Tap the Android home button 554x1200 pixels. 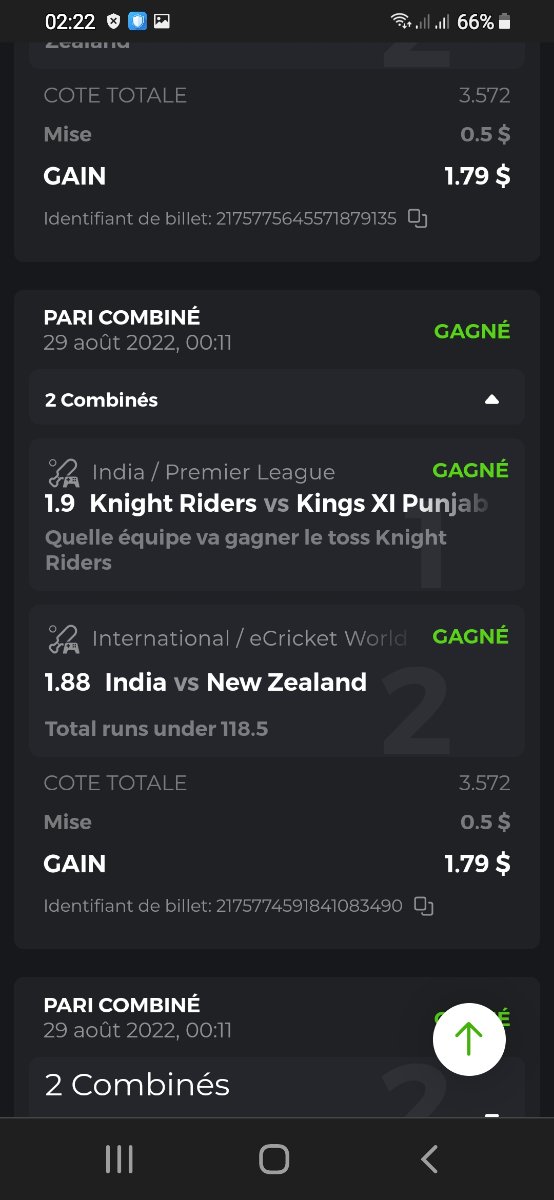[274, 1159]
